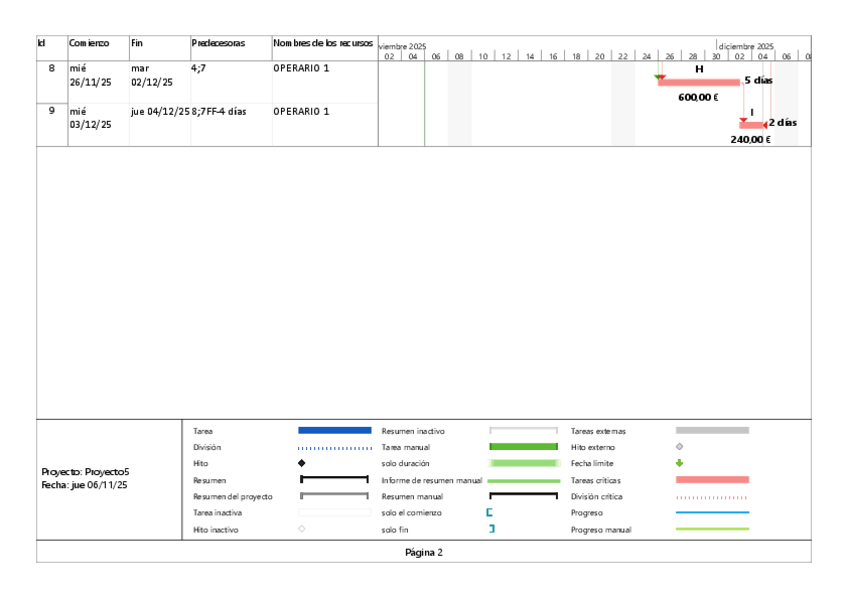
Task: Click the 'Tareas críticas' legend label
Action: (595, 480)
